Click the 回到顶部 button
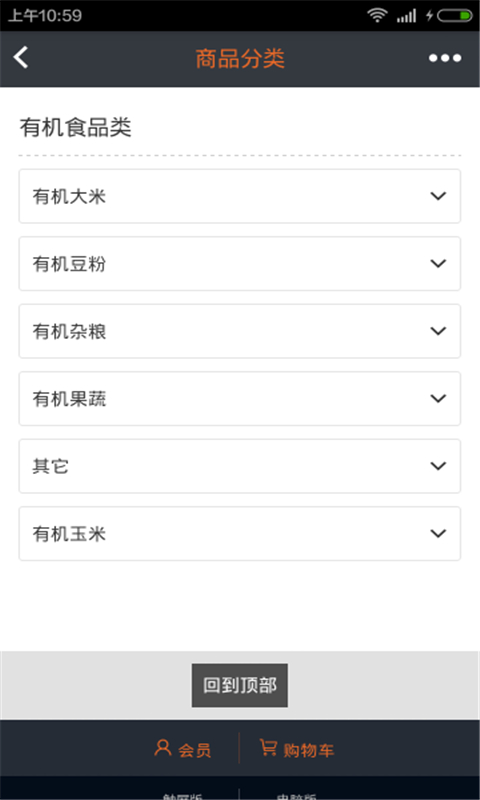 click(x=240, y=685)
